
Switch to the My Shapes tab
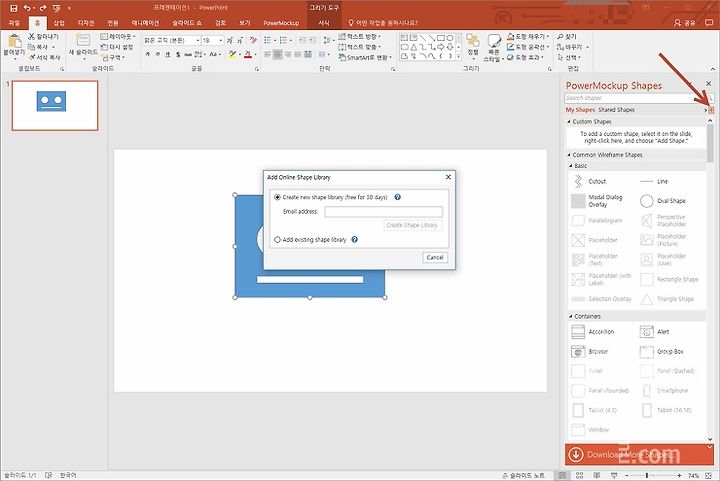tap(580, 110)
